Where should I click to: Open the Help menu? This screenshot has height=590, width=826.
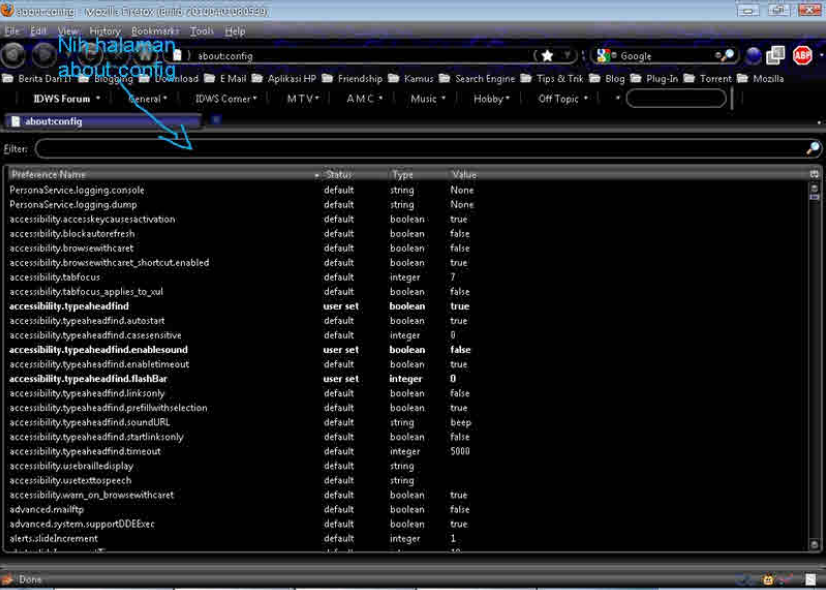pyautogui.click(x=235, y=31)
